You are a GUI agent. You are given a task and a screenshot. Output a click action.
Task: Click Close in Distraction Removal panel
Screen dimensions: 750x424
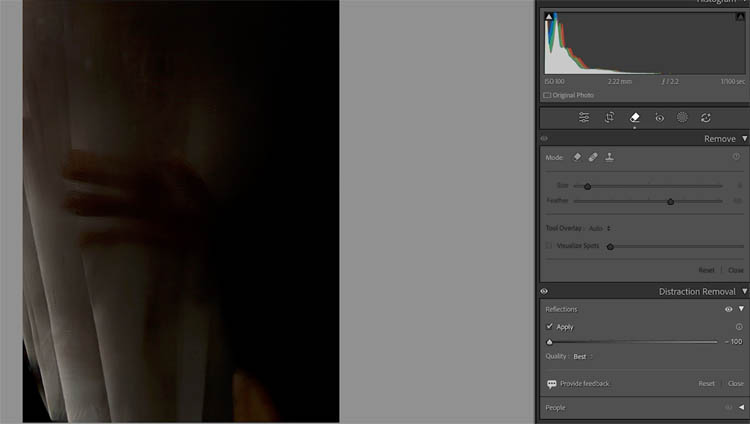(736, 384)
